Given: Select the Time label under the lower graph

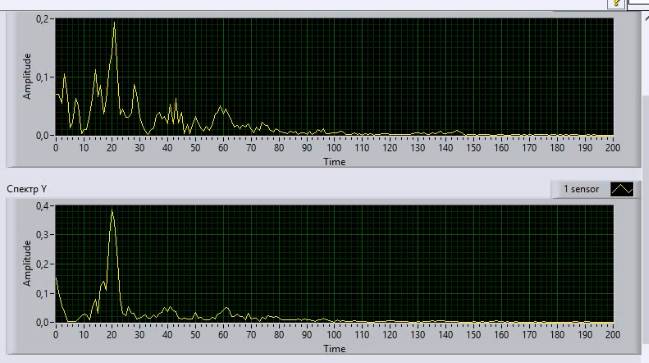Looking at the screenshot, I should (x=334, y=349).
